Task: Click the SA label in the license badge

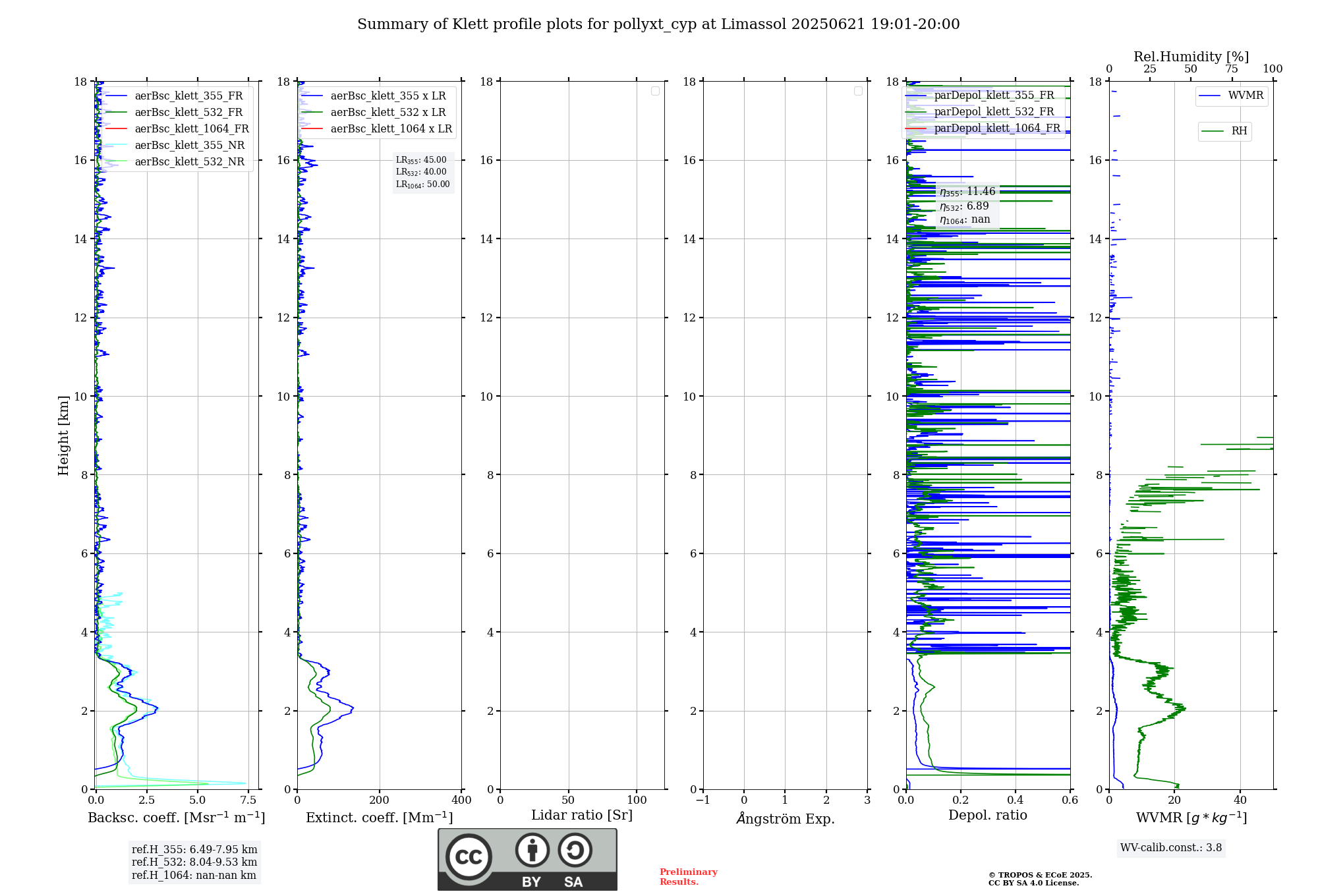Action: 573,882
